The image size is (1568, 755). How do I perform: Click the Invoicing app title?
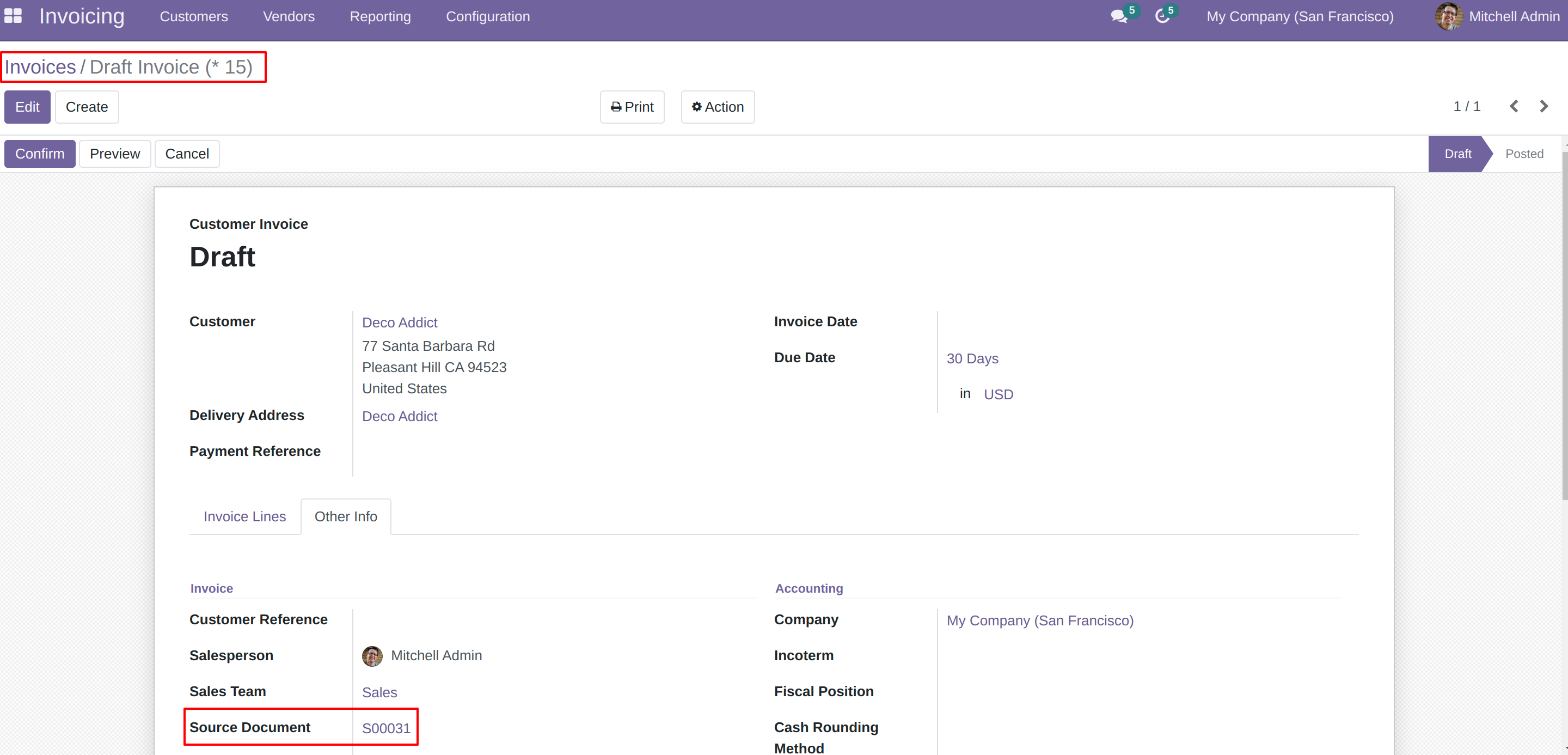point(82,16)
